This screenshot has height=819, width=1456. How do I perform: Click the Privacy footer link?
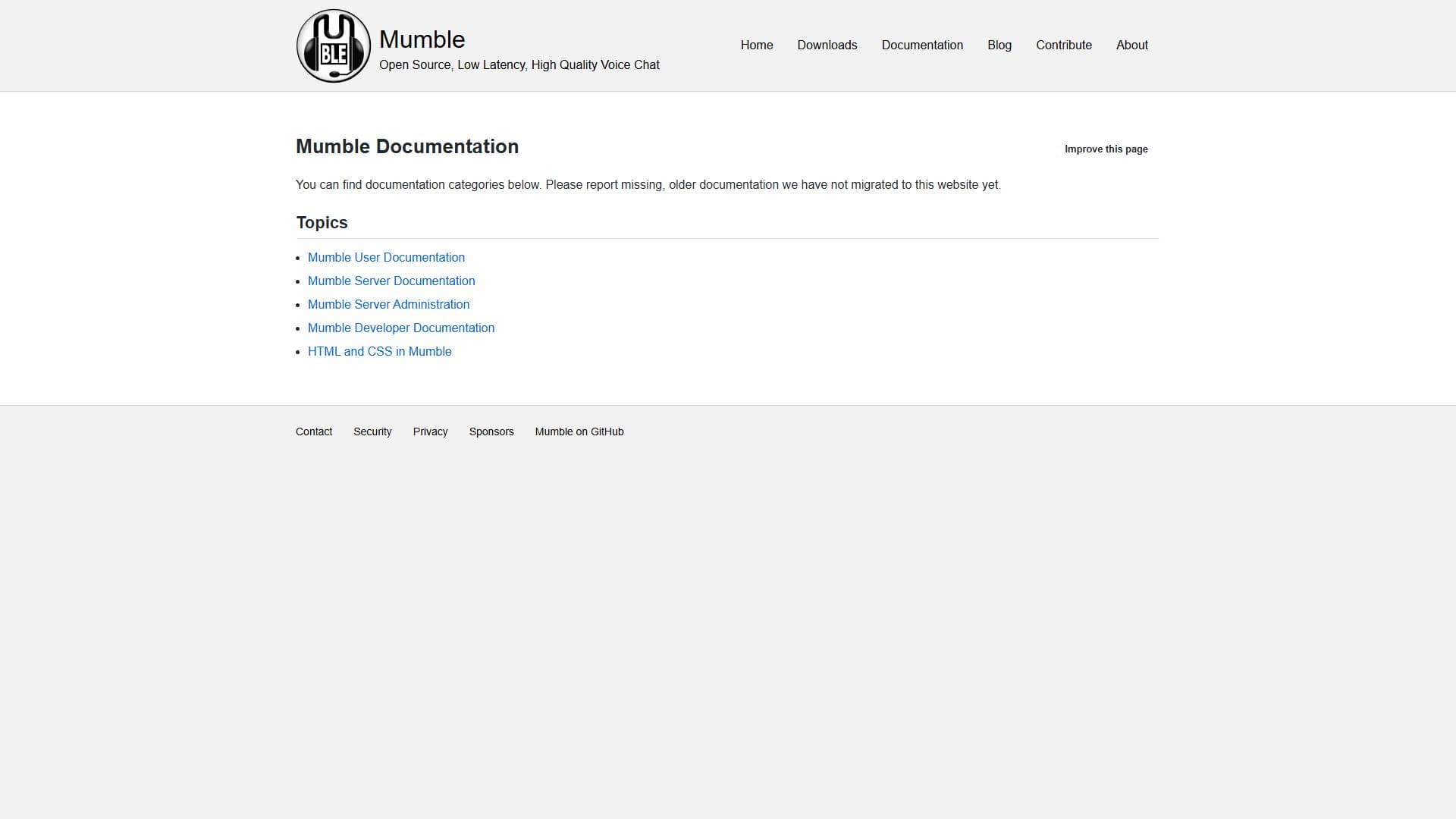[x=430, y=431]
